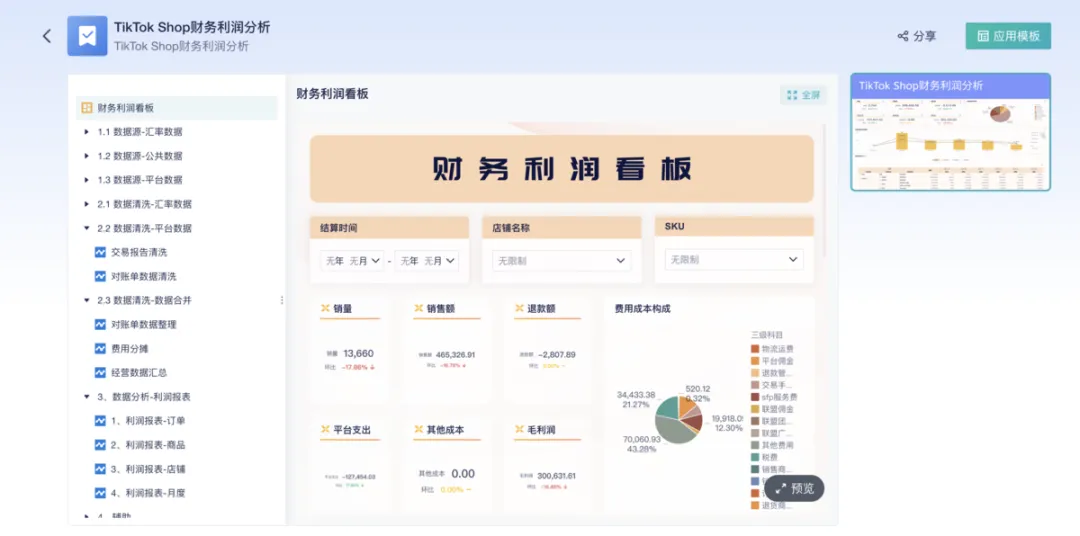Viewport: 1080px width, 536px height.
Task: Click the chart icon beside 费用分摊
Action: [100, 349]
